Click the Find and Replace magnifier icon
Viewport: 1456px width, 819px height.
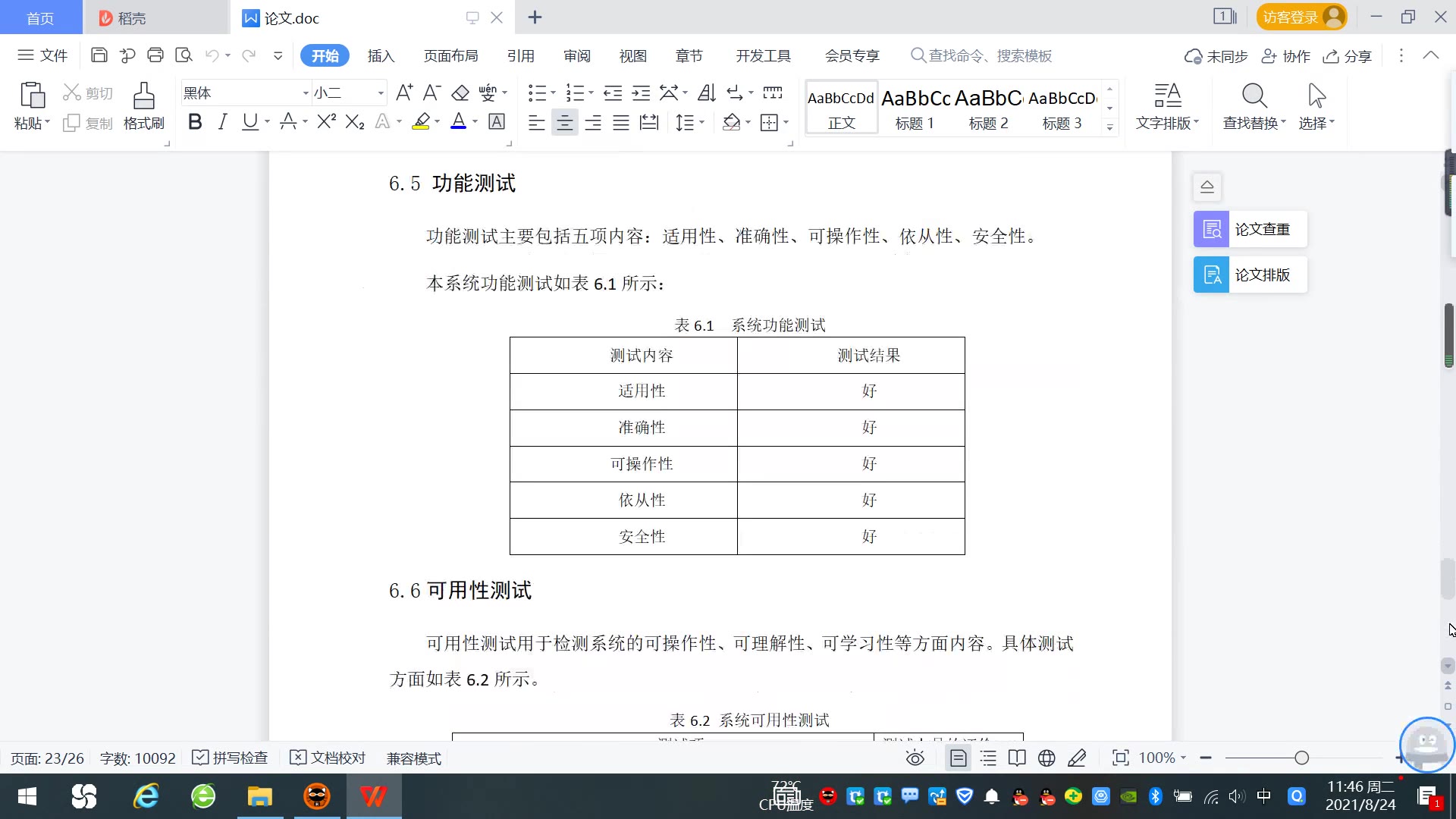(1254, 96)
